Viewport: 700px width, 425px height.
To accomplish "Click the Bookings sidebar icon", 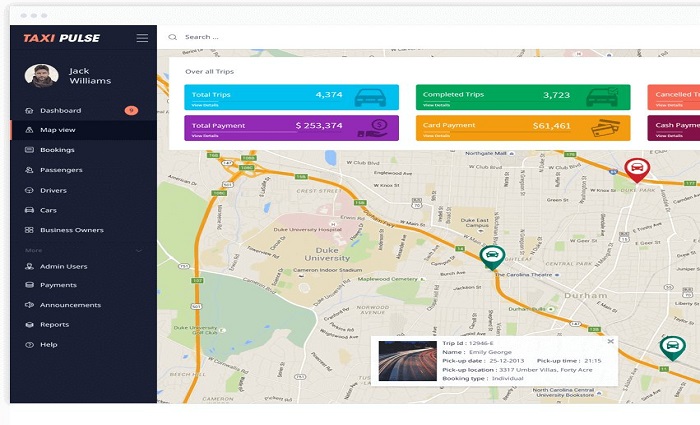I will pos(29,150).
